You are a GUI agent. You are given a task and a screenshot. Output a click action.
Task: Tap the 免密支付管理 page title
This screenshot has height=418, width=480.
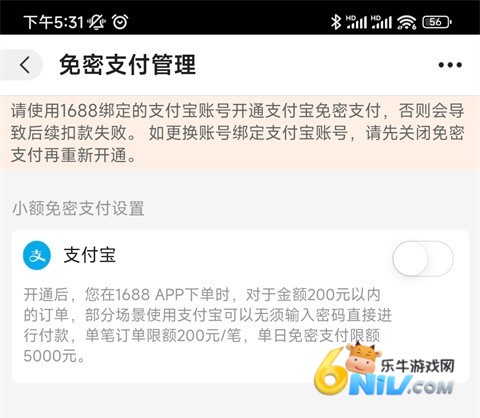[127, 65]
